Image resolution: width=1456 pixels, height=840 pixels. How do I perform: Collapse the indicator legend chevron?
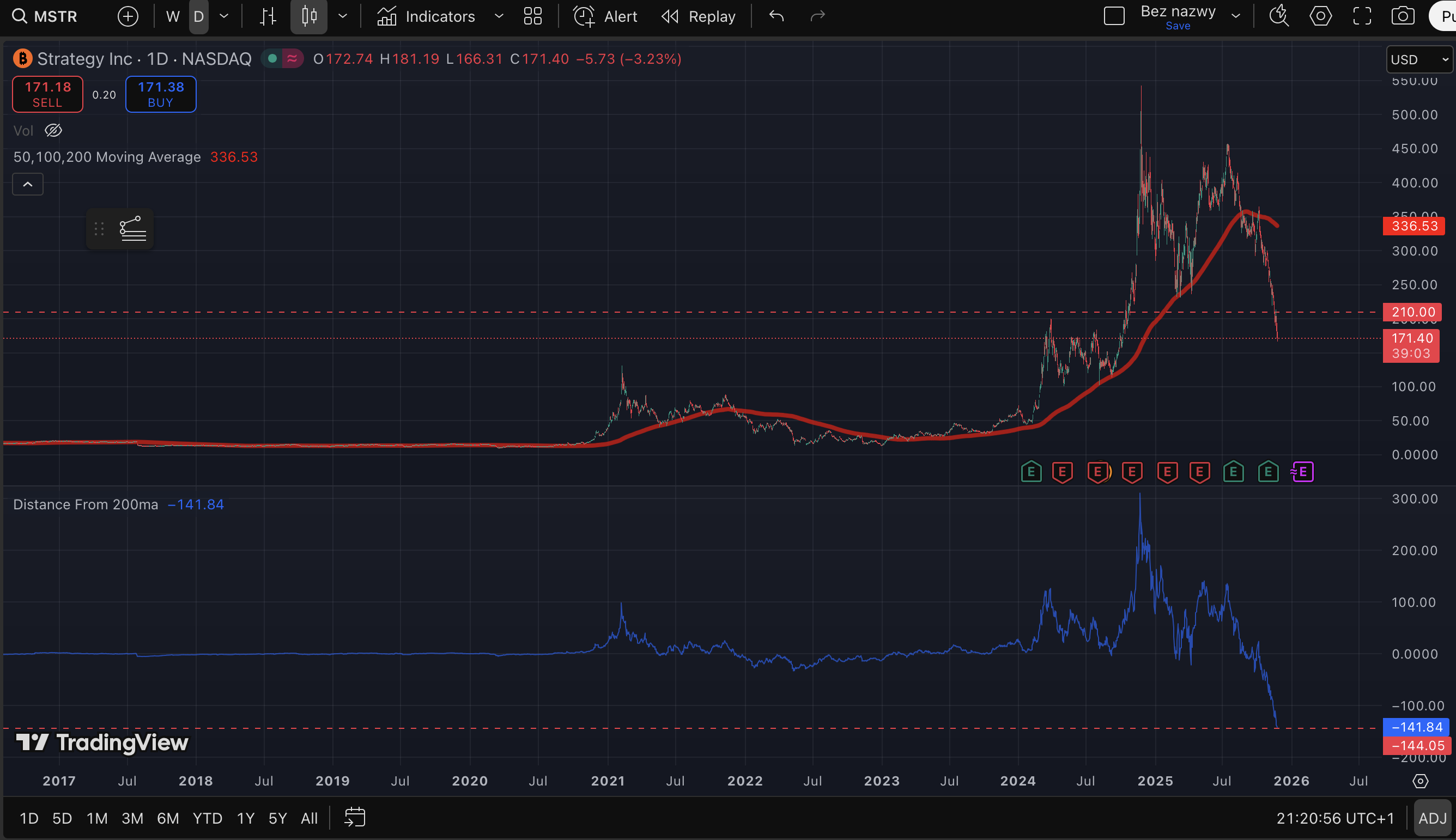point(28,185)
